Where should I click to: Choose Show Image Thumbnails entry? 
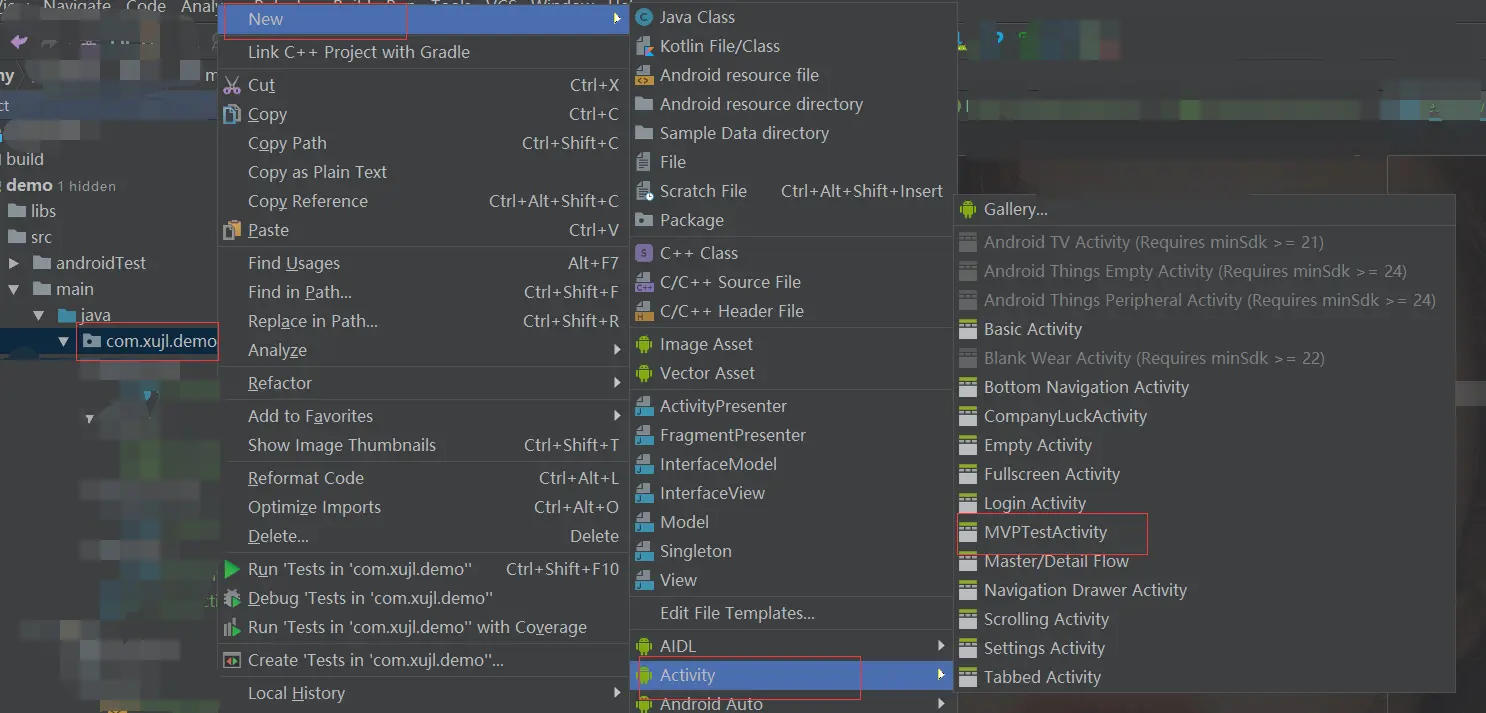pos(424,445)
